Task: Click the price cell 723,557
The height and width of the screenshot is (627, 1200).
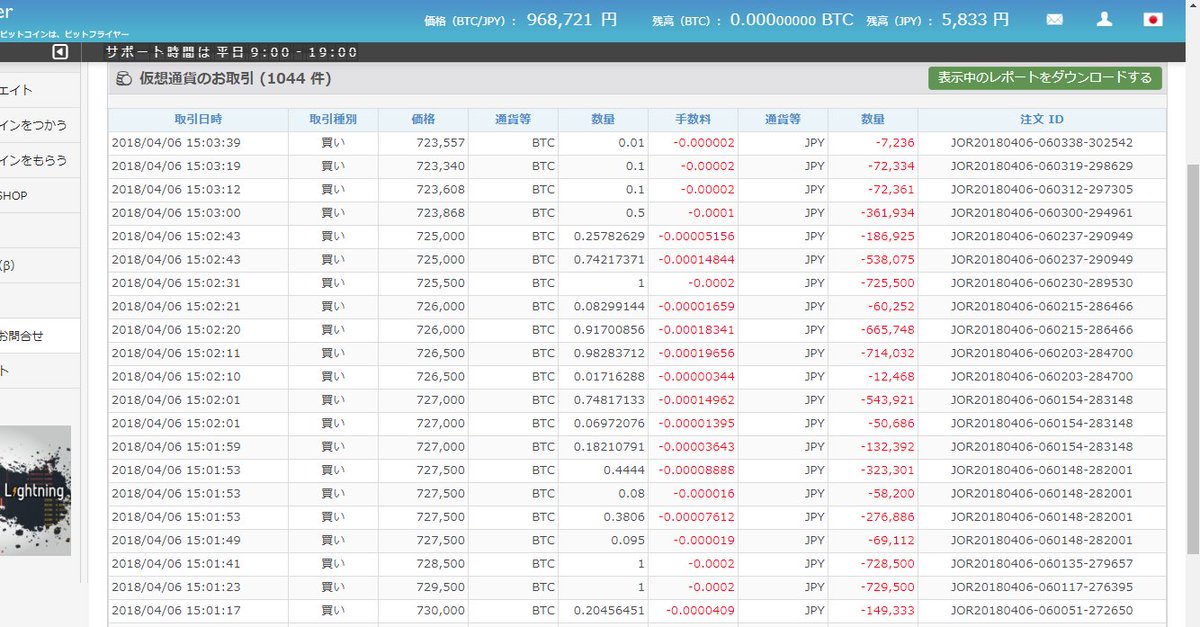Action: click(x=441, y=143)
